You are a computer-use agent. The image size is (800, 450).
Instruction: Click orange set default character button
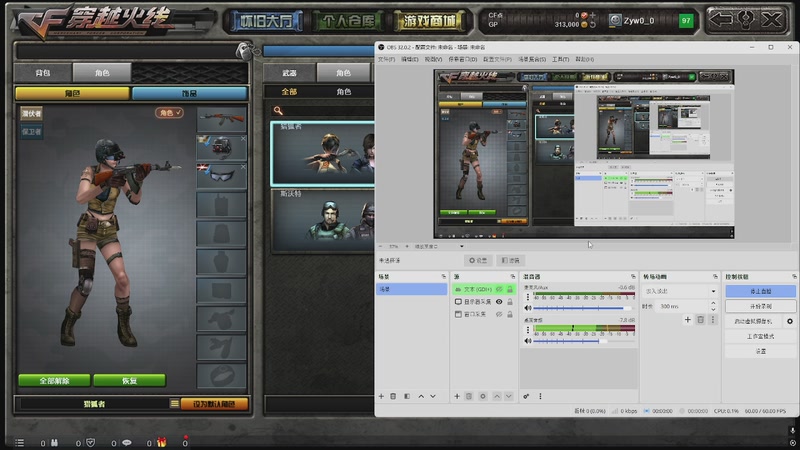tap(214, 404)
